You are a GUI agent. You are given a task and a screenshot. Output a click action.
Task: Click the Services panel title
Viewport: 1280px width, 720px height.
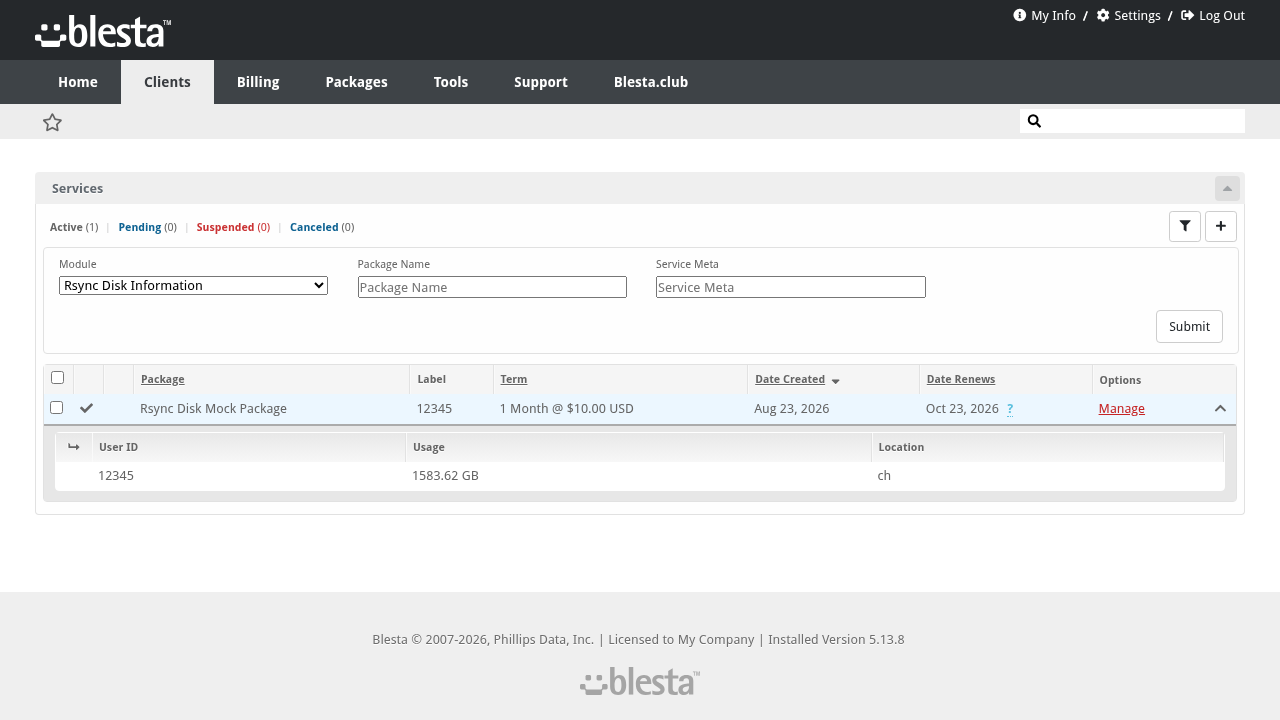click(78, 188)
